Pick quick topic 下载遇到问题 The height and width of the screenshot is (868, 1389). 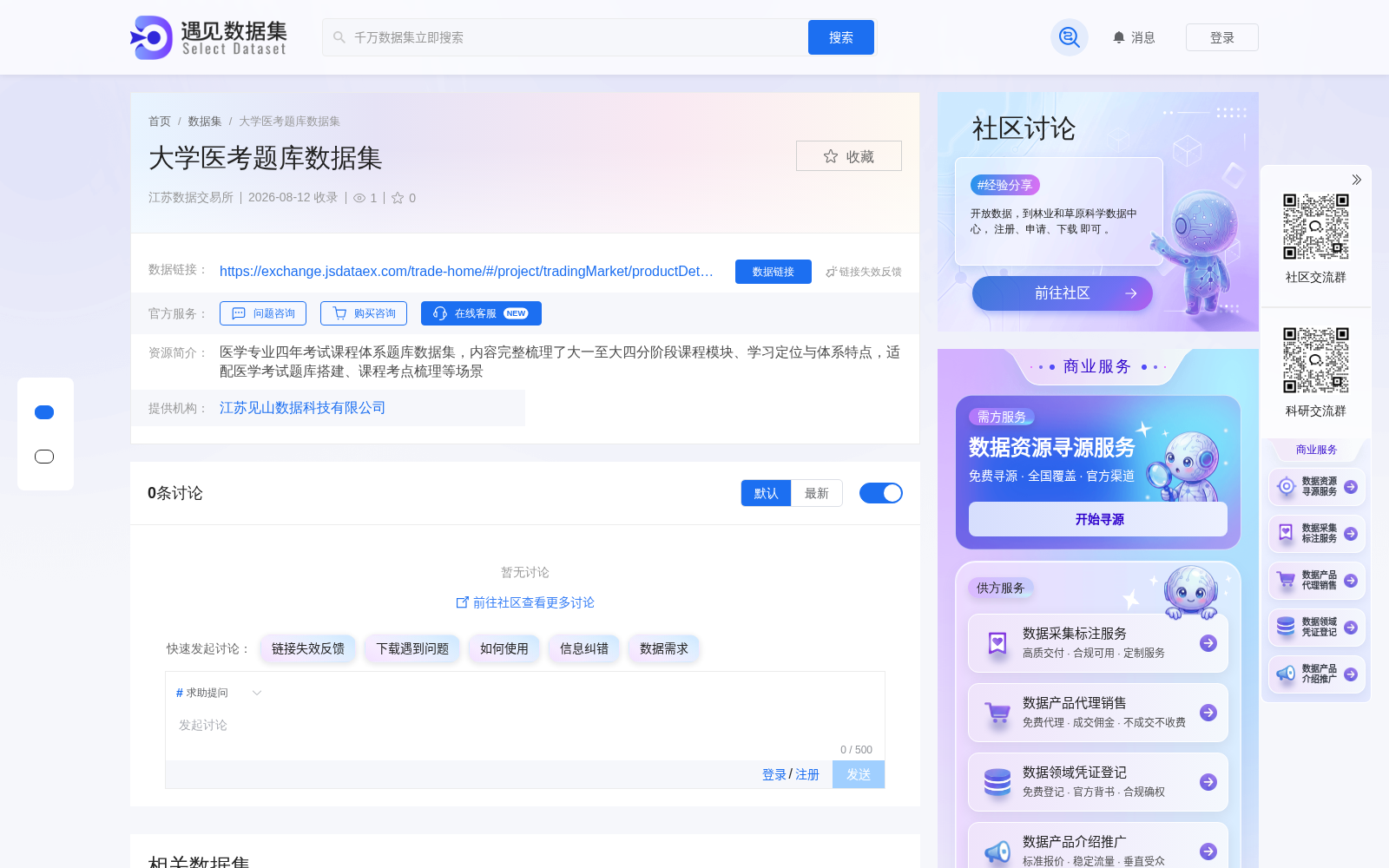(412, 648)
